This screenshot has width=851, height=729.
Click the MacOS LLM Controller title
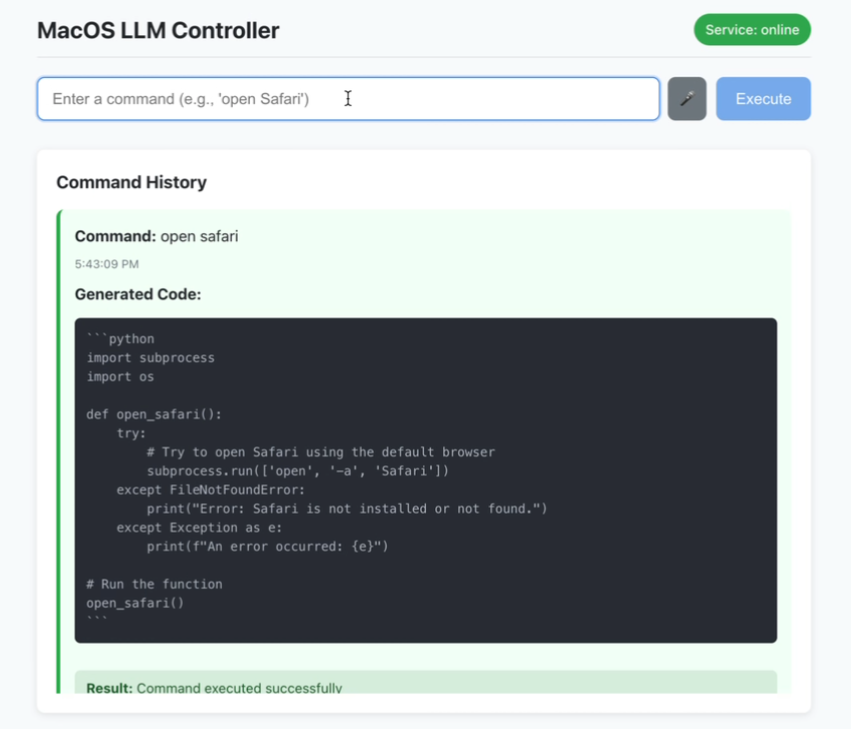pyautogui.click(x=158, y=30)
